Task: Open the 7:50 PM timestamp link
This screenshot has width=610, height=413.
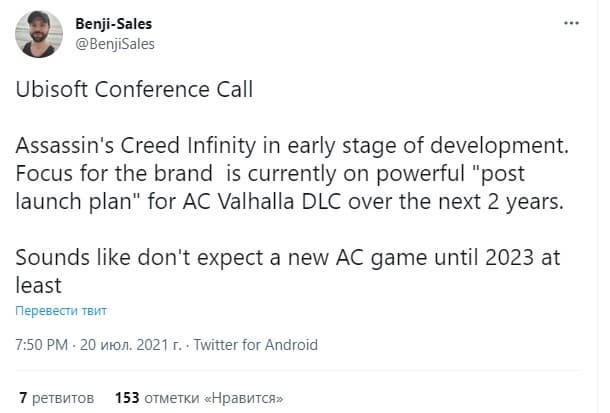Action: click(42, 345)
